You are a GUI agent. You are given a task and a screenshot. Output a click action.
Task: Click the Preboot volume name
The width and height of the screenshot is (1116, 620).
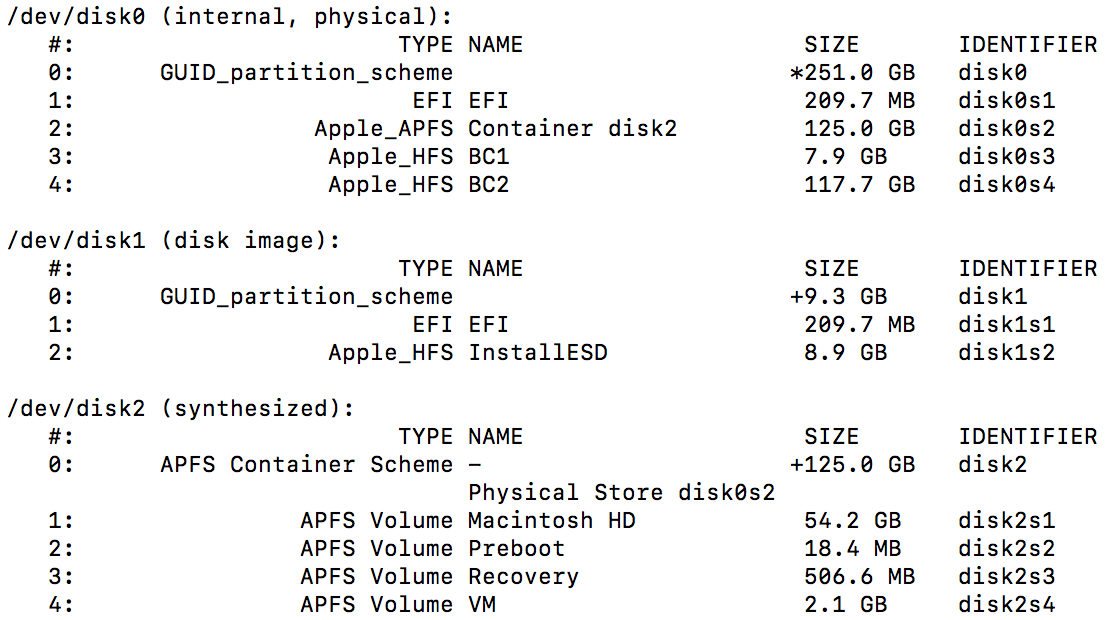click(x=516, y=548)
